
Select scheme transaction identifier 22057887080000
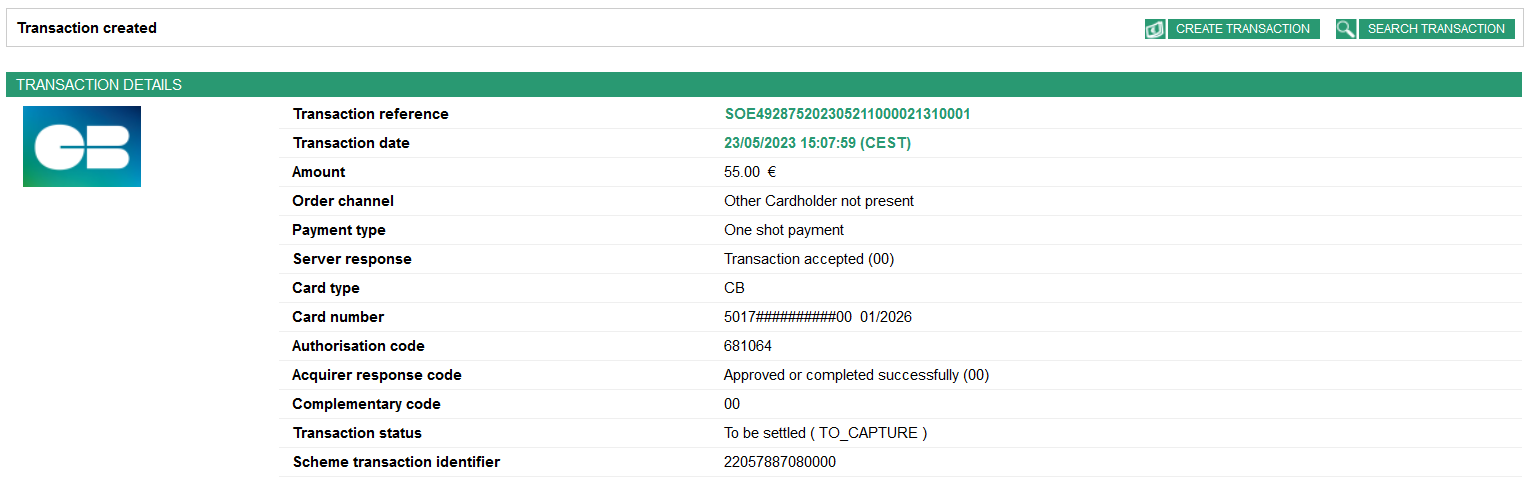tap(779, 462)
